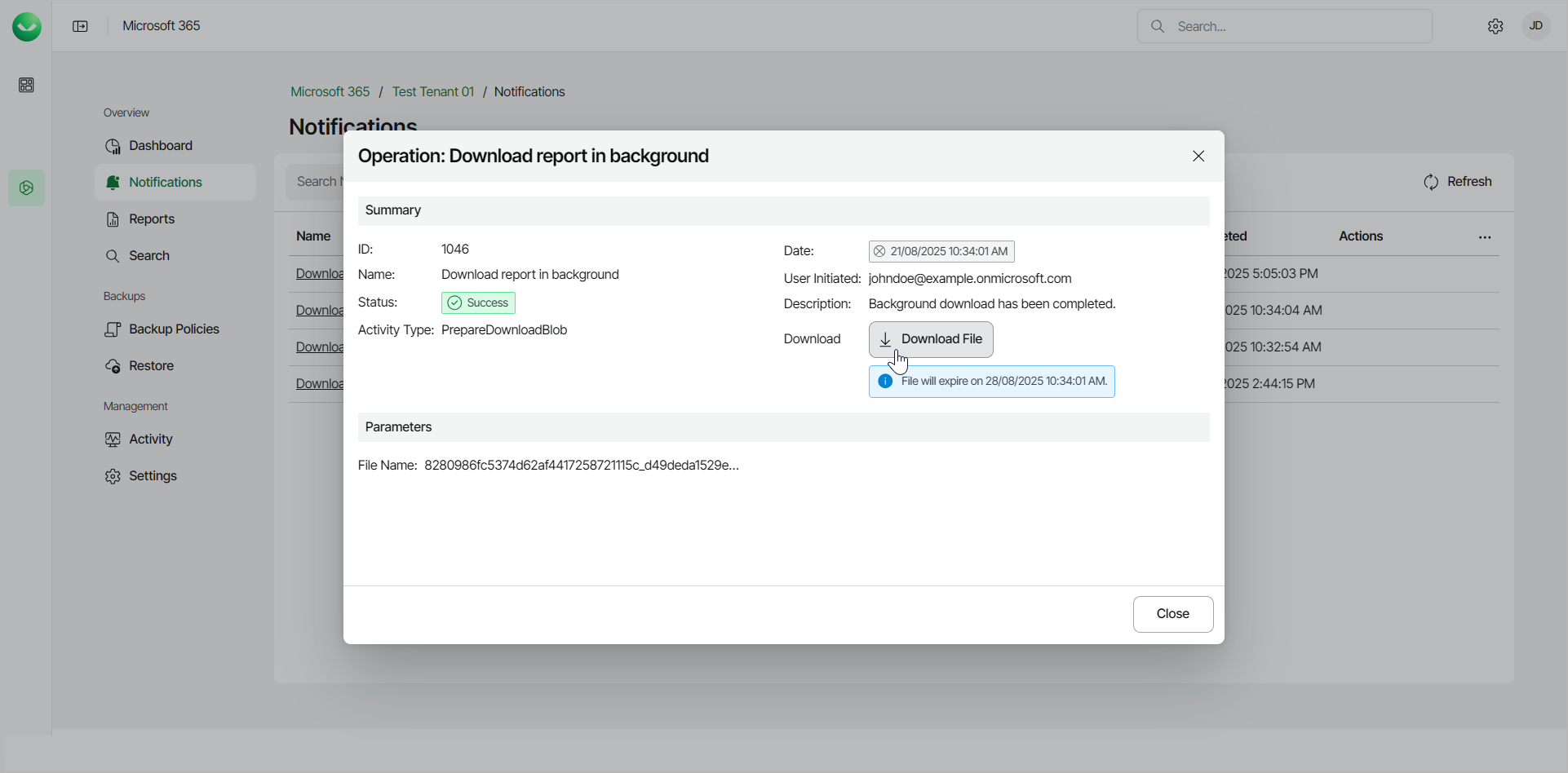
Task: Navigate to Restore in sidebar
Action: pos(151,366)
